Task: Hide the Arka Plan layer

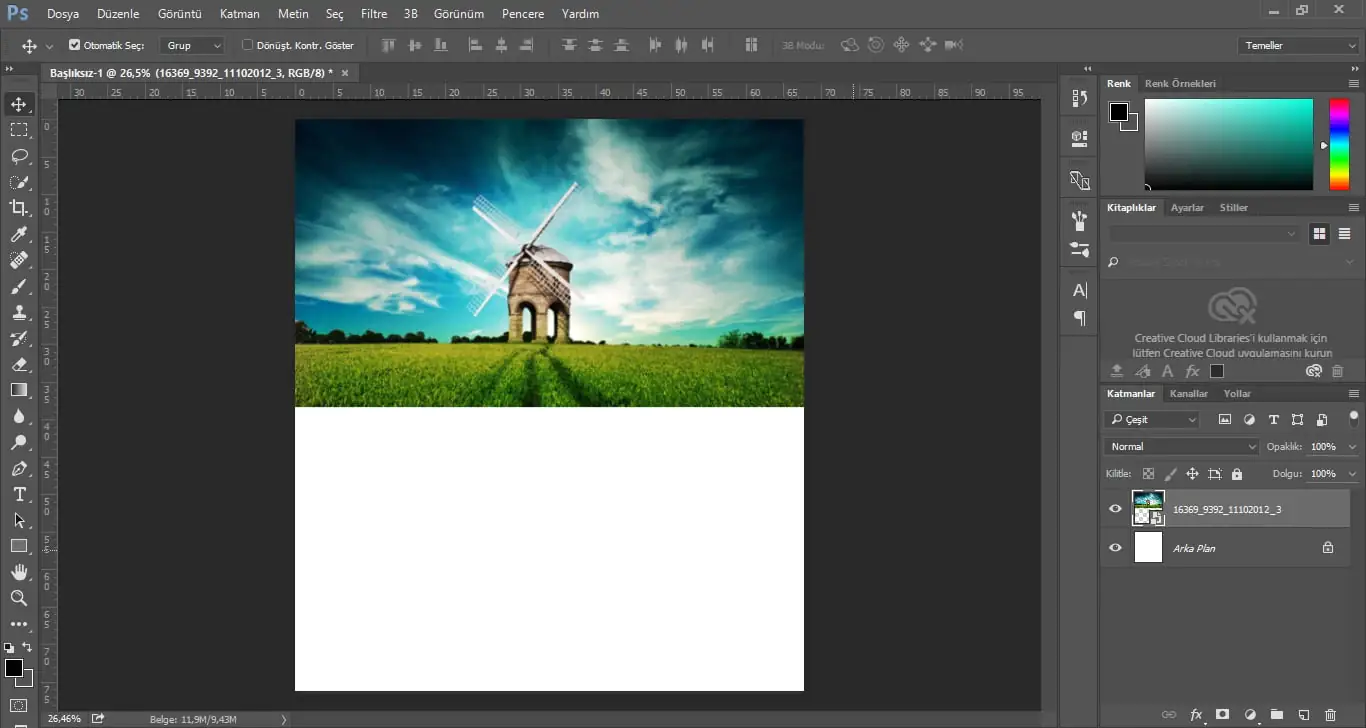Action: [1116, 548]
